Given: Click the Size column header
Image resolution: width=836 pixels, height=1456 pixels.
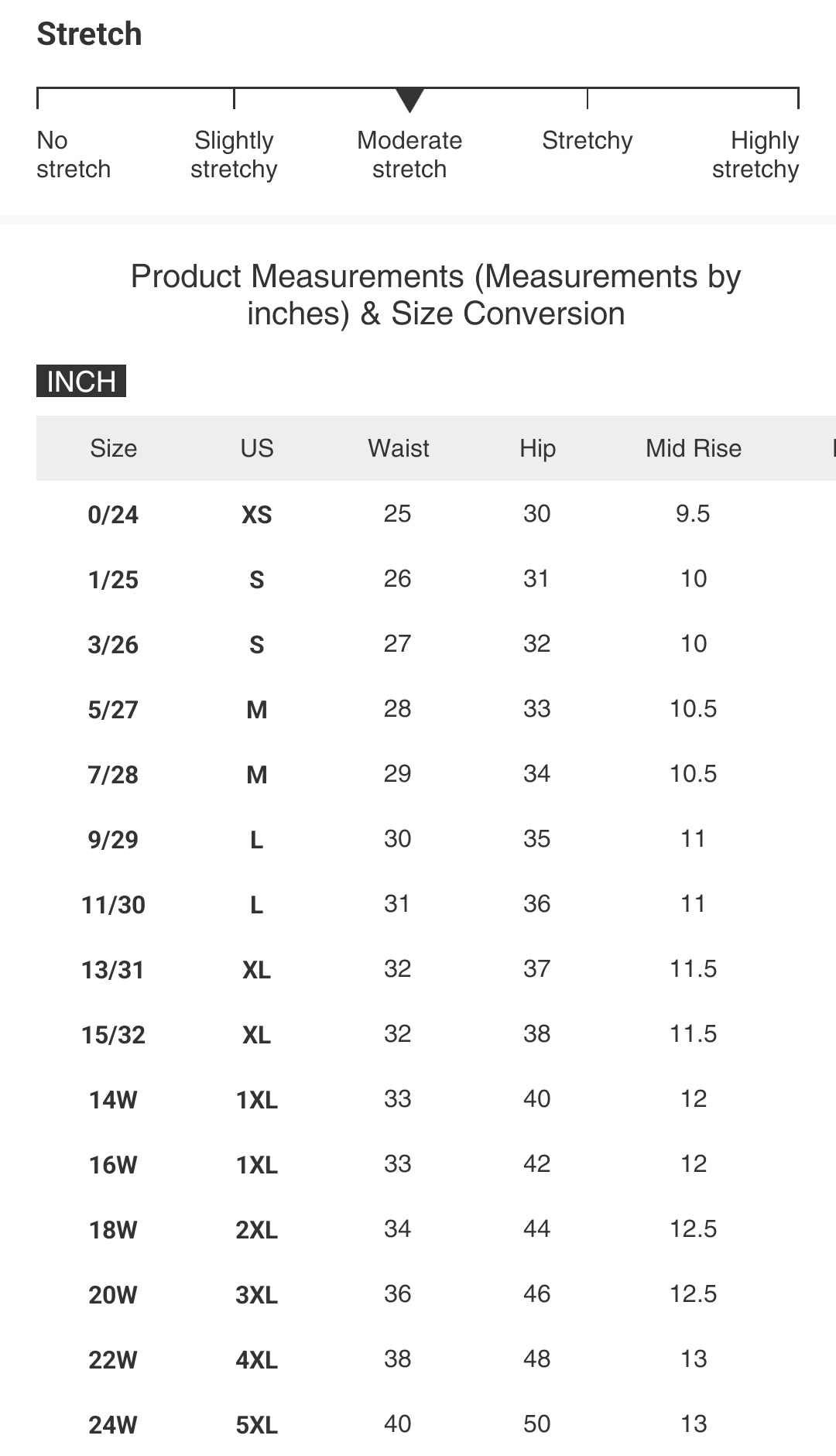Looking at the screenshot, I should (113, 448).
